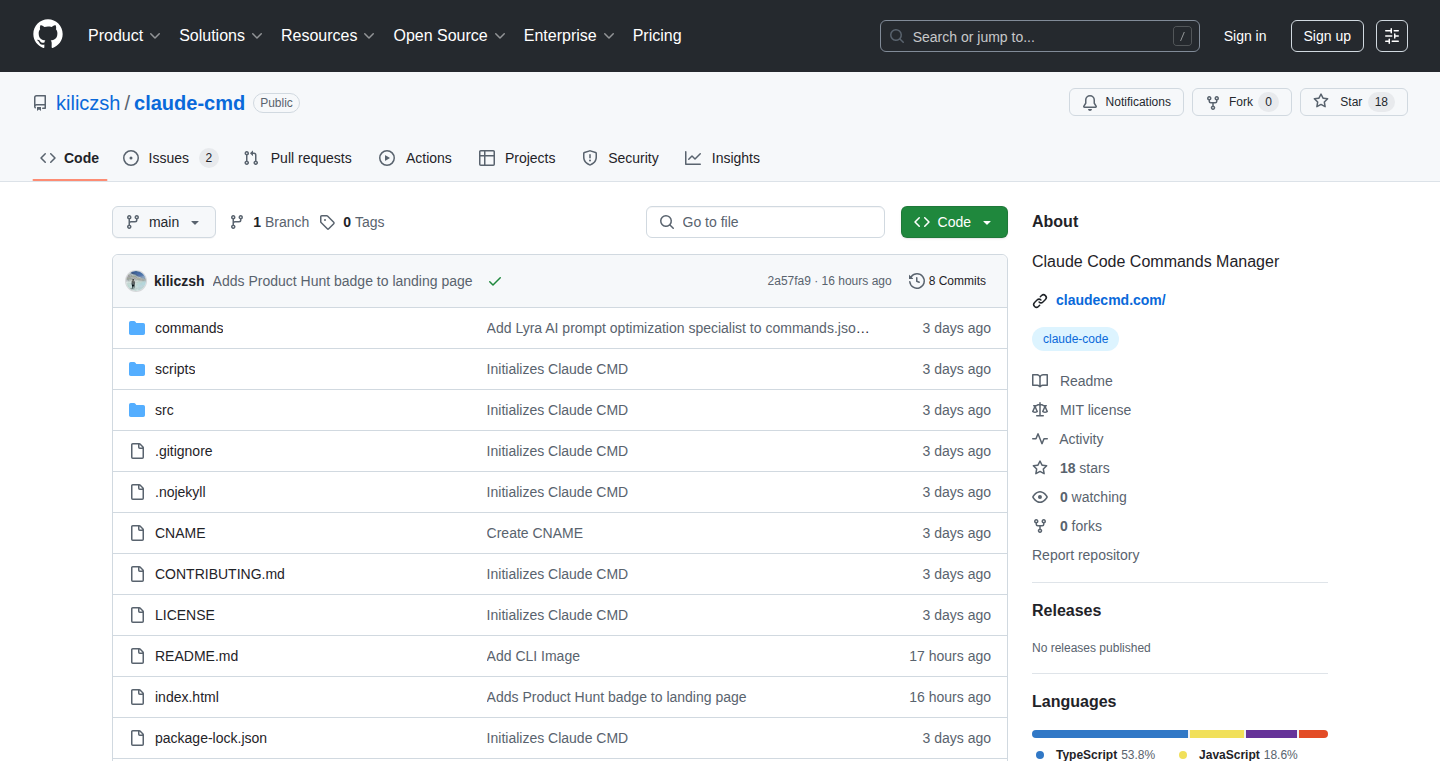Click the src folder icon
The height and width of the screenshot is (761, 1440).
click(x=137, y=410)
